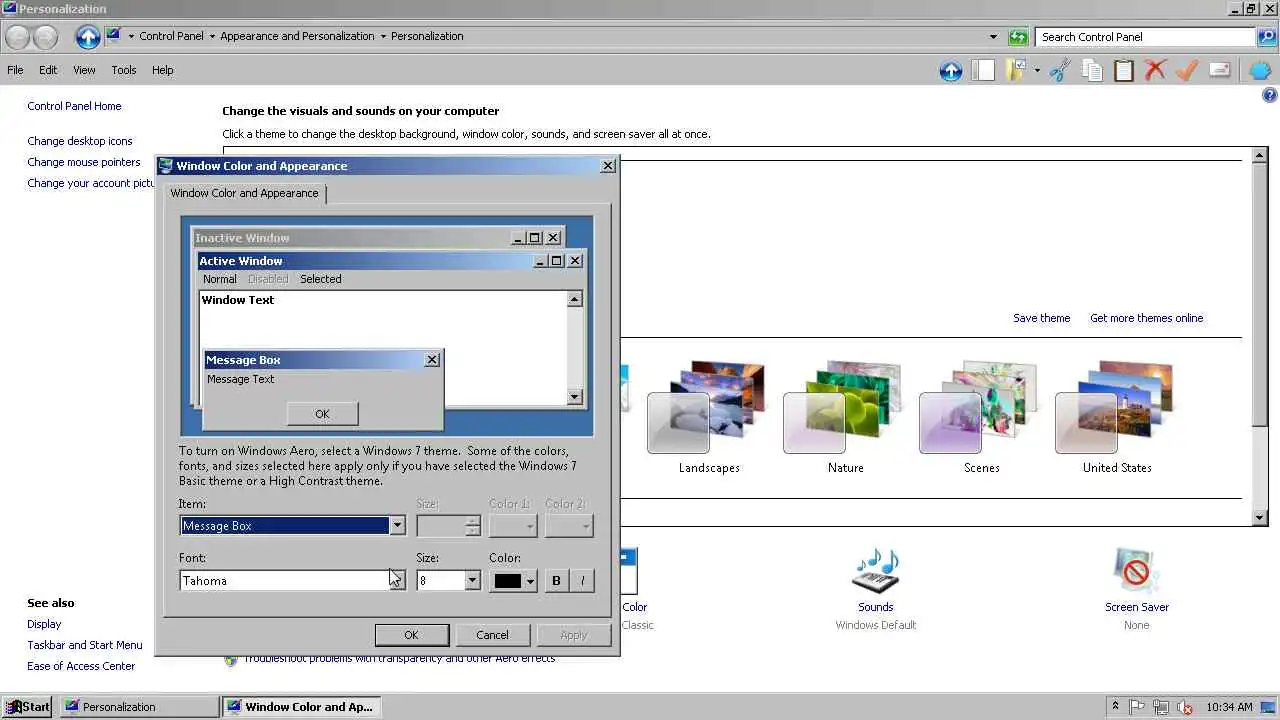
Task: Click the blue Up arrow next to navigation buttons
Action: click(x=88, y=37)
